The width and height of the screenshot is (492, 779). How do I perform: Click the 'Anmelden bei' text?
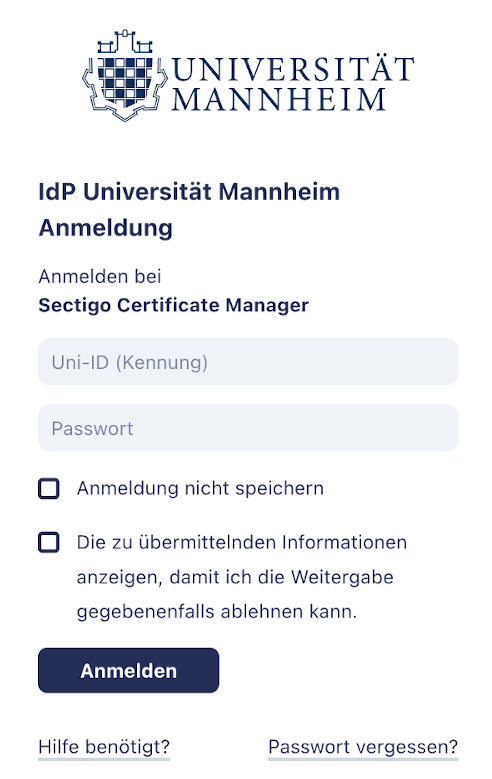100,276
